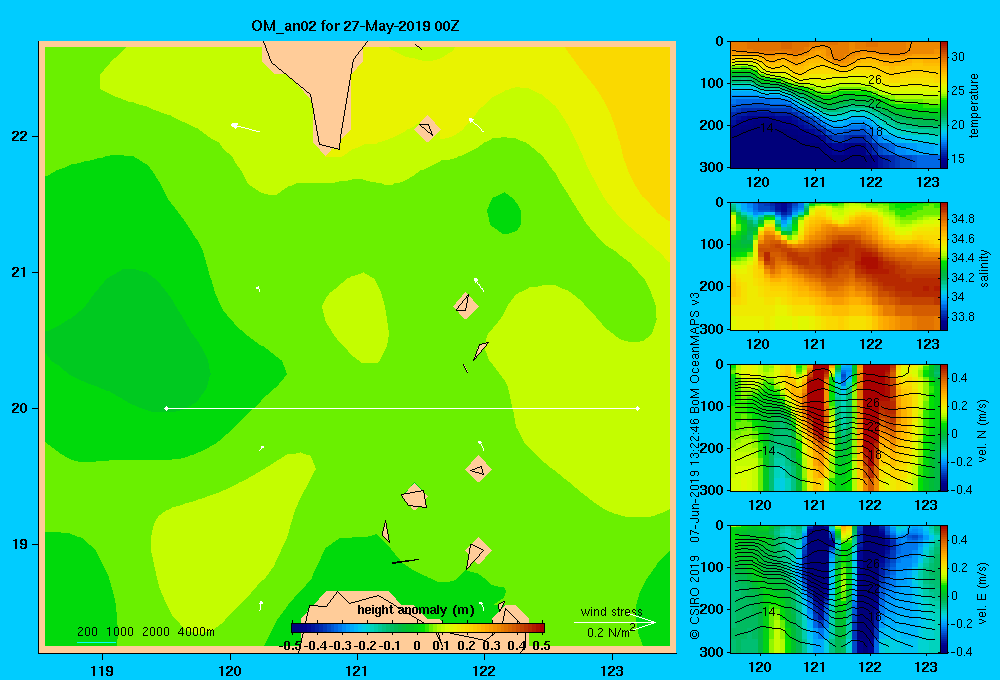Image resolution: width=1000 pixels, height=680 pixels.
Task: Click the 26 isotherm label in the temperature plot
Action: 874,80
